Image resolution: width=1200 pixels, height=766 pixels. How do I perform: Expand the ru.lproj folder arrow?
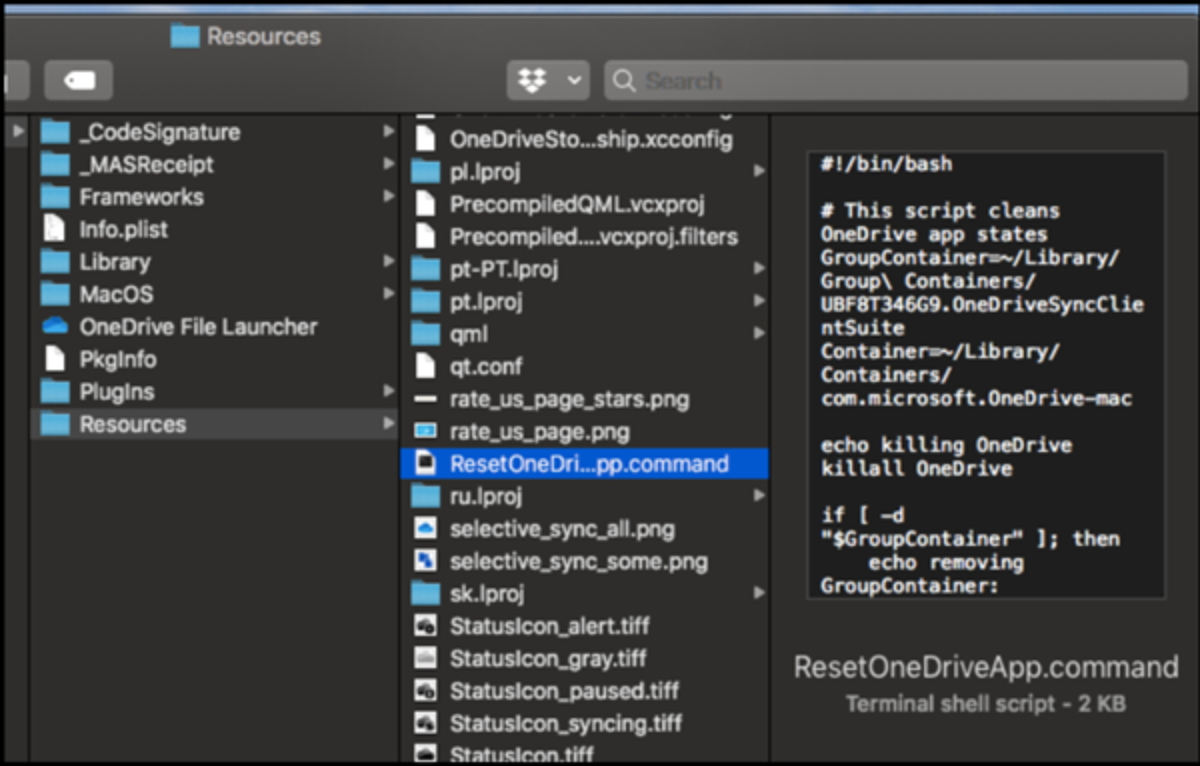[x=759, y=496]
